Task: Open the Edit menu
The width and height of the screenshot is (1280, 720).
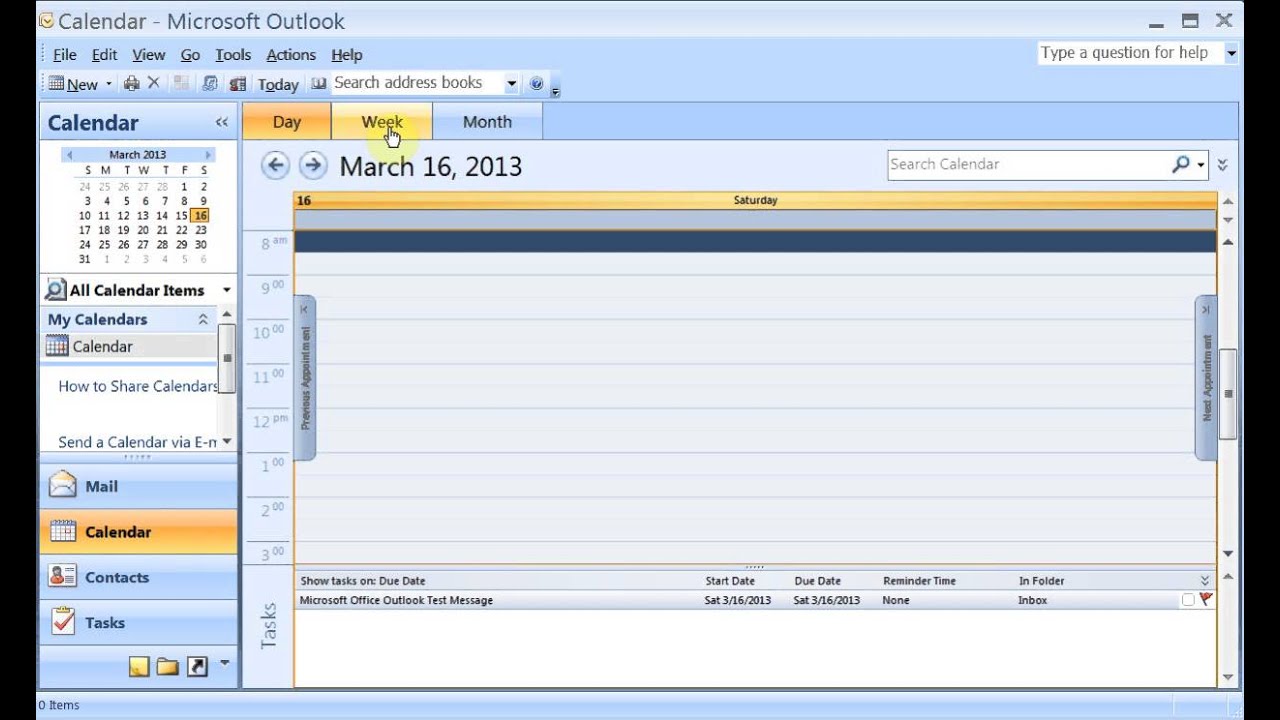Action: pos(104,55)
